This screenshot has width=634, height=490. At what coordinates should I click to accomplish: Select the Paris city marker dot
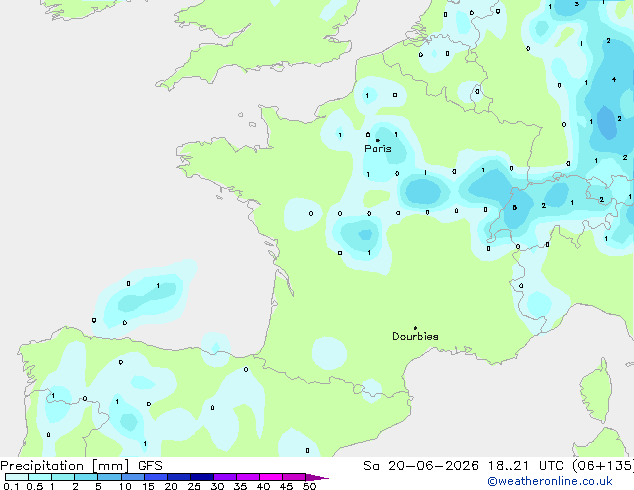click(x=378, y=140)
